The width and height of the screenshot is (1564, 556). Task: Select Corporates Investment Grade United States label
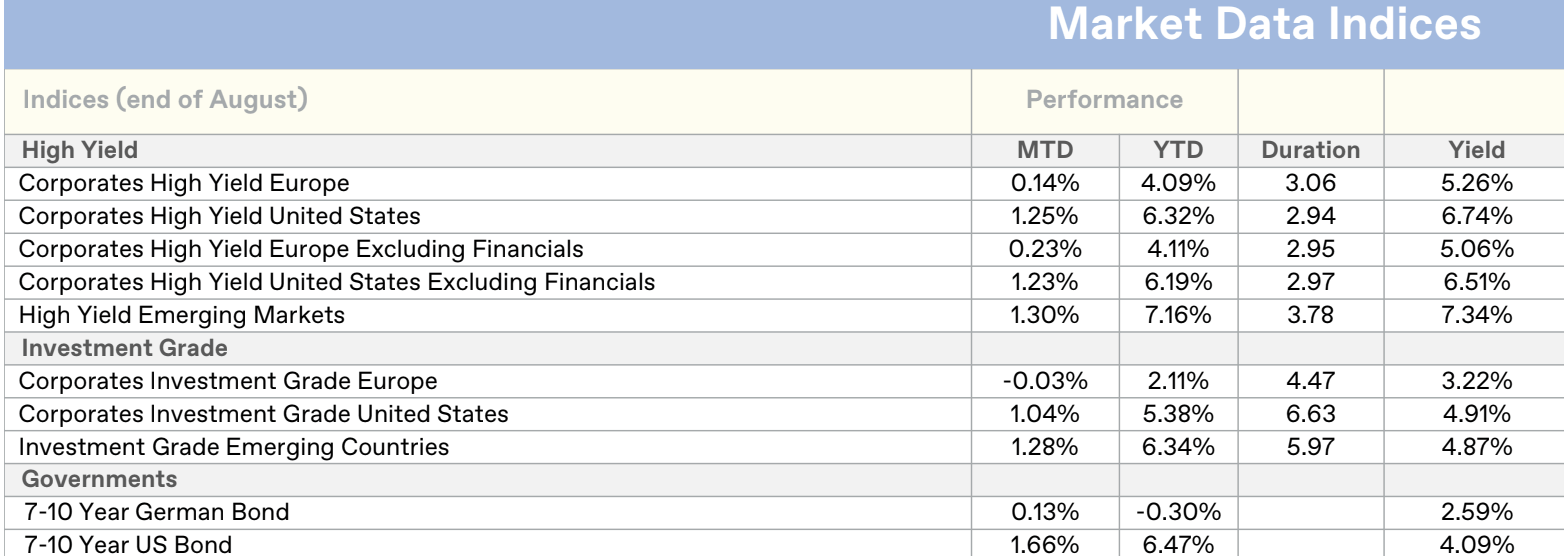263,414
